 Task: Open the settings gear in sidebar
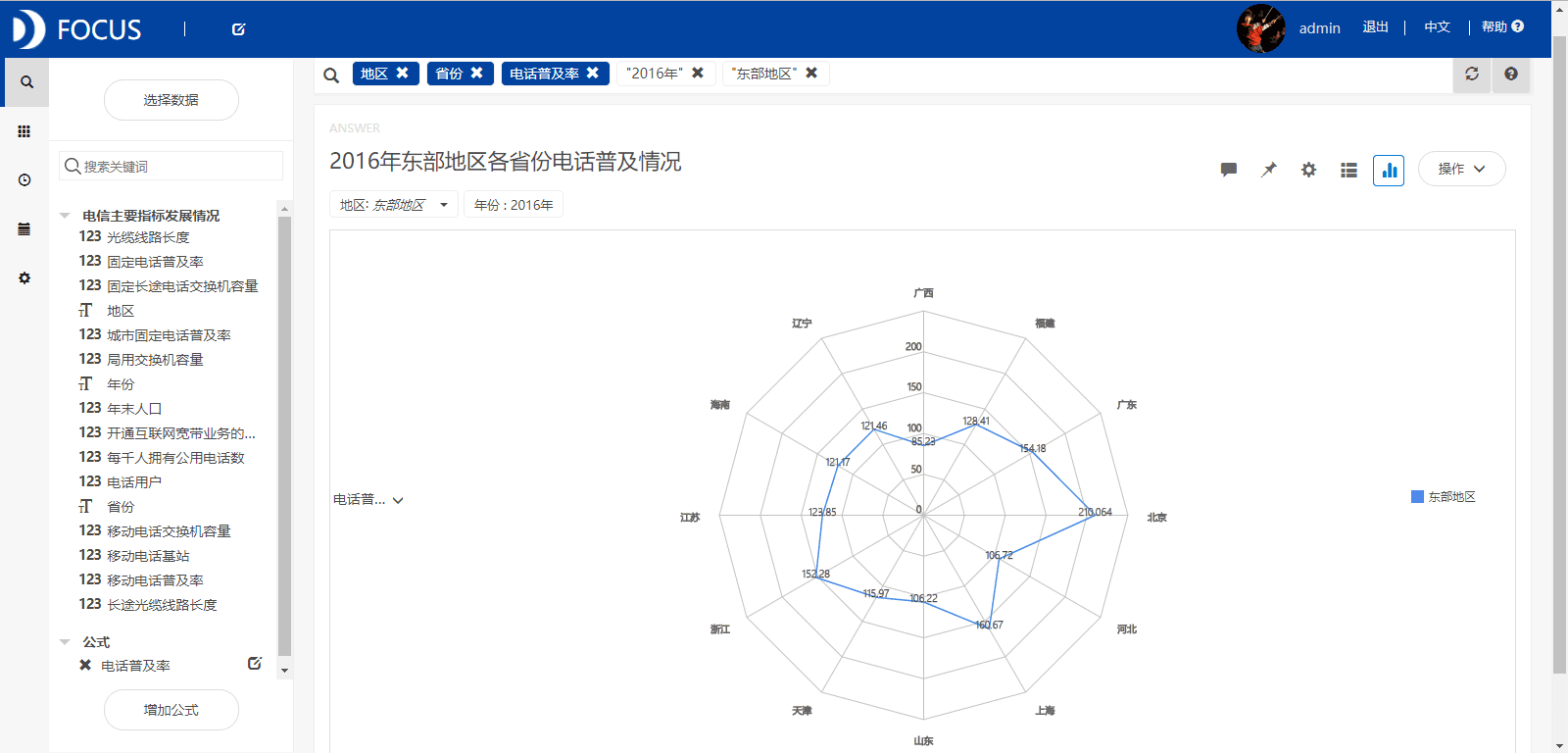(x=24, y=278)
